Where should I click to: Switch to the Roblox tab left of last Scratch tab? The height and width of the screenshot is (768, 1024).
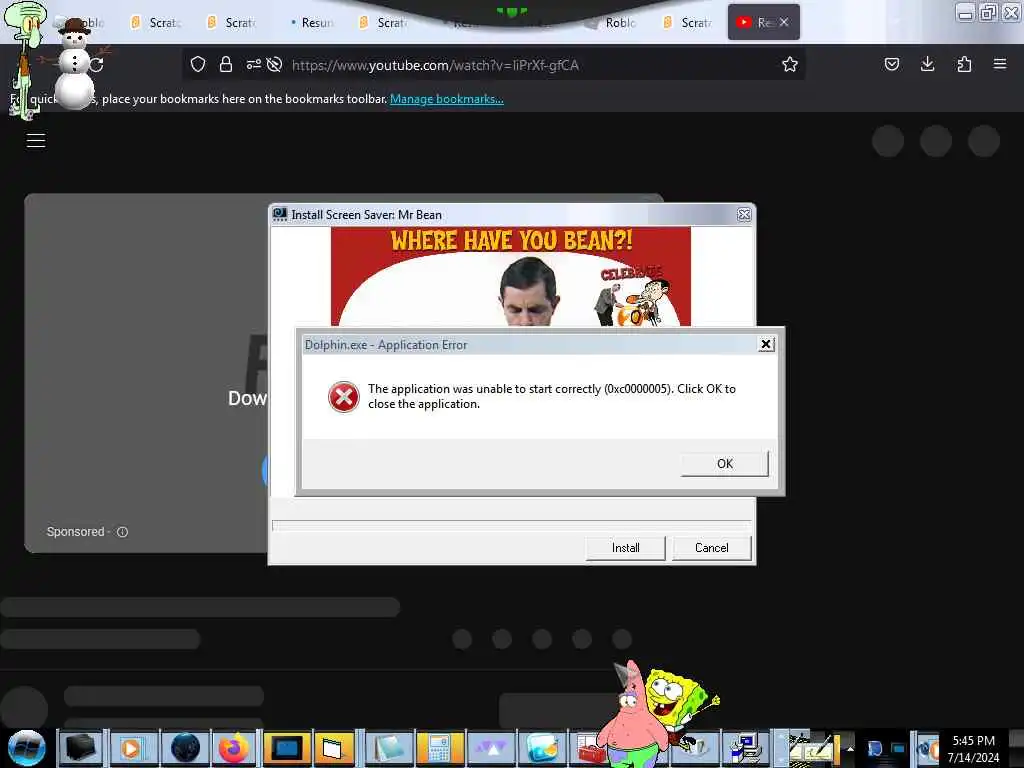coord(611,23)
